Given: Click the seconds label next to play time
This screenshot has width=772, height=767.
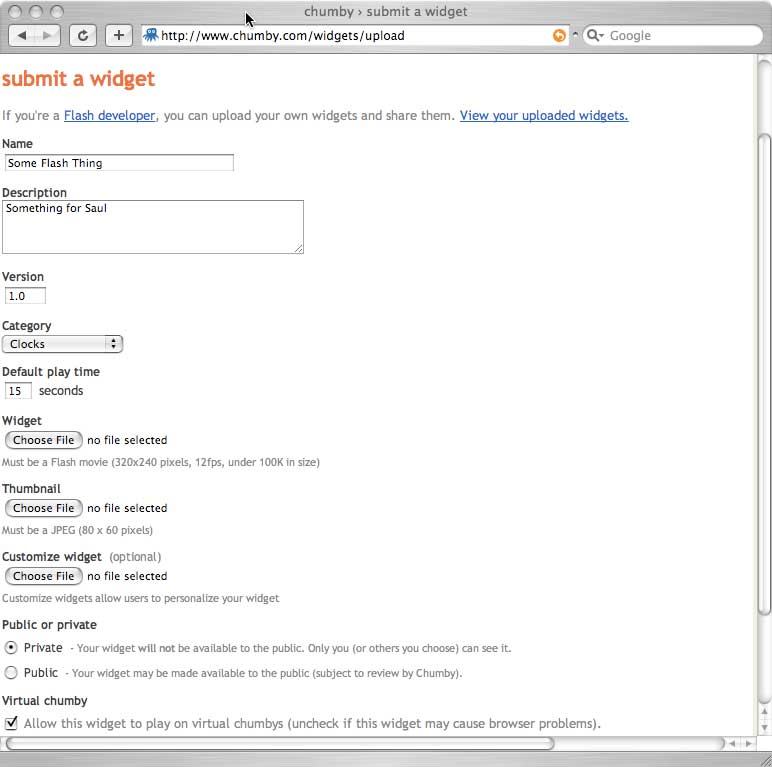Looking at the screenshot, I should click(61, 391).
